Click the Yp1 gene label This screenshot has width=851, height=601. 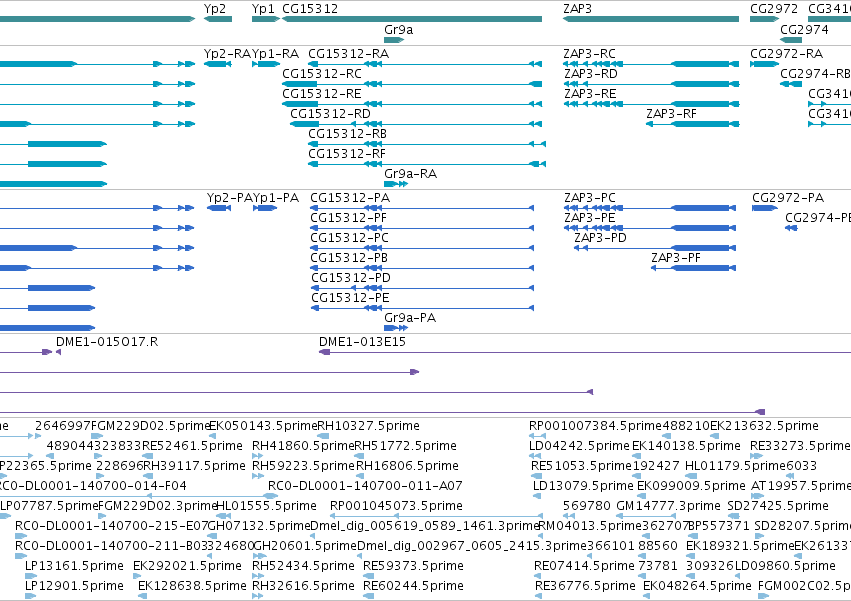[263, 9]
